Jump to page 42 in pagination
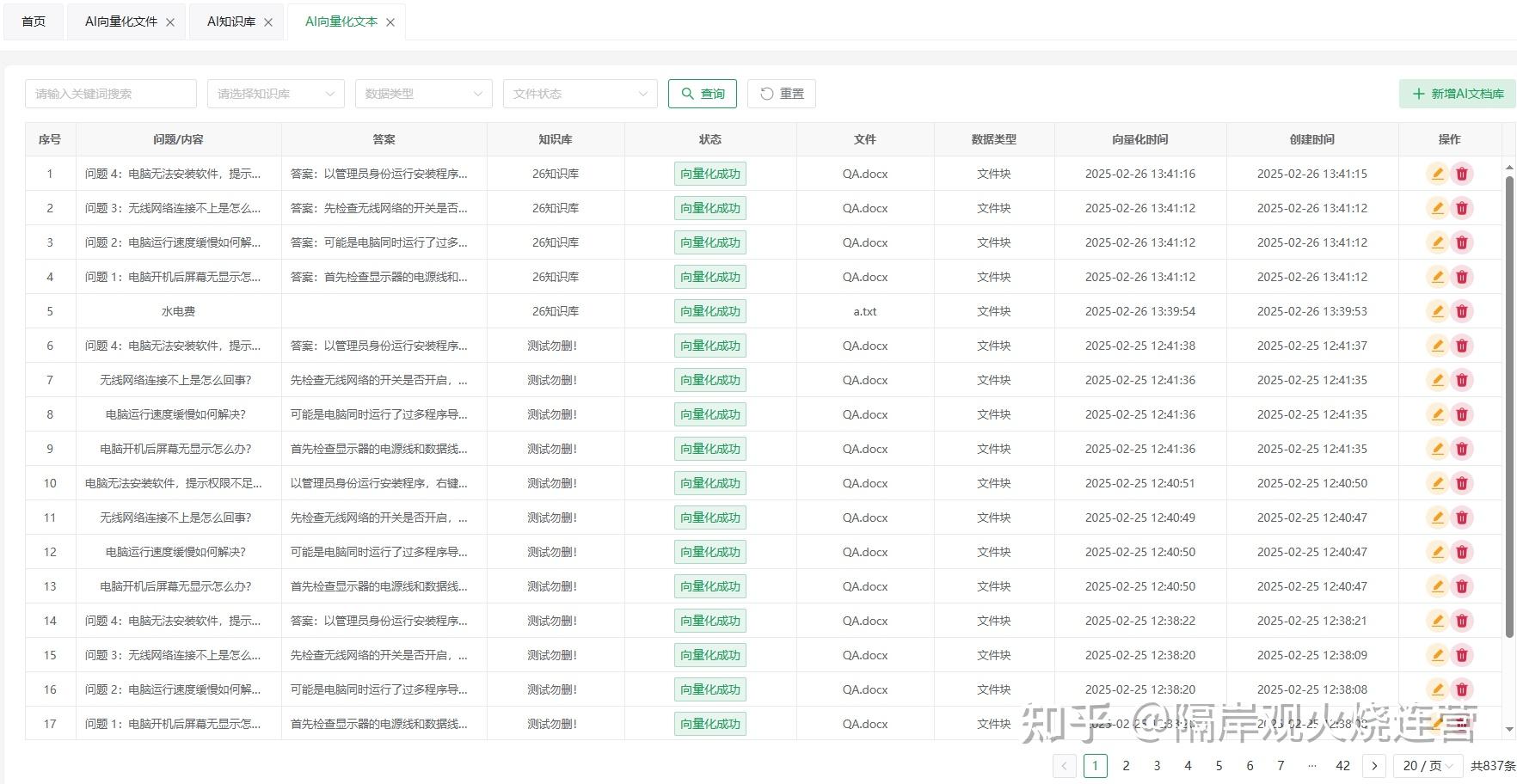Screen dimensions: 1517x784 [x=1342, y=765]
